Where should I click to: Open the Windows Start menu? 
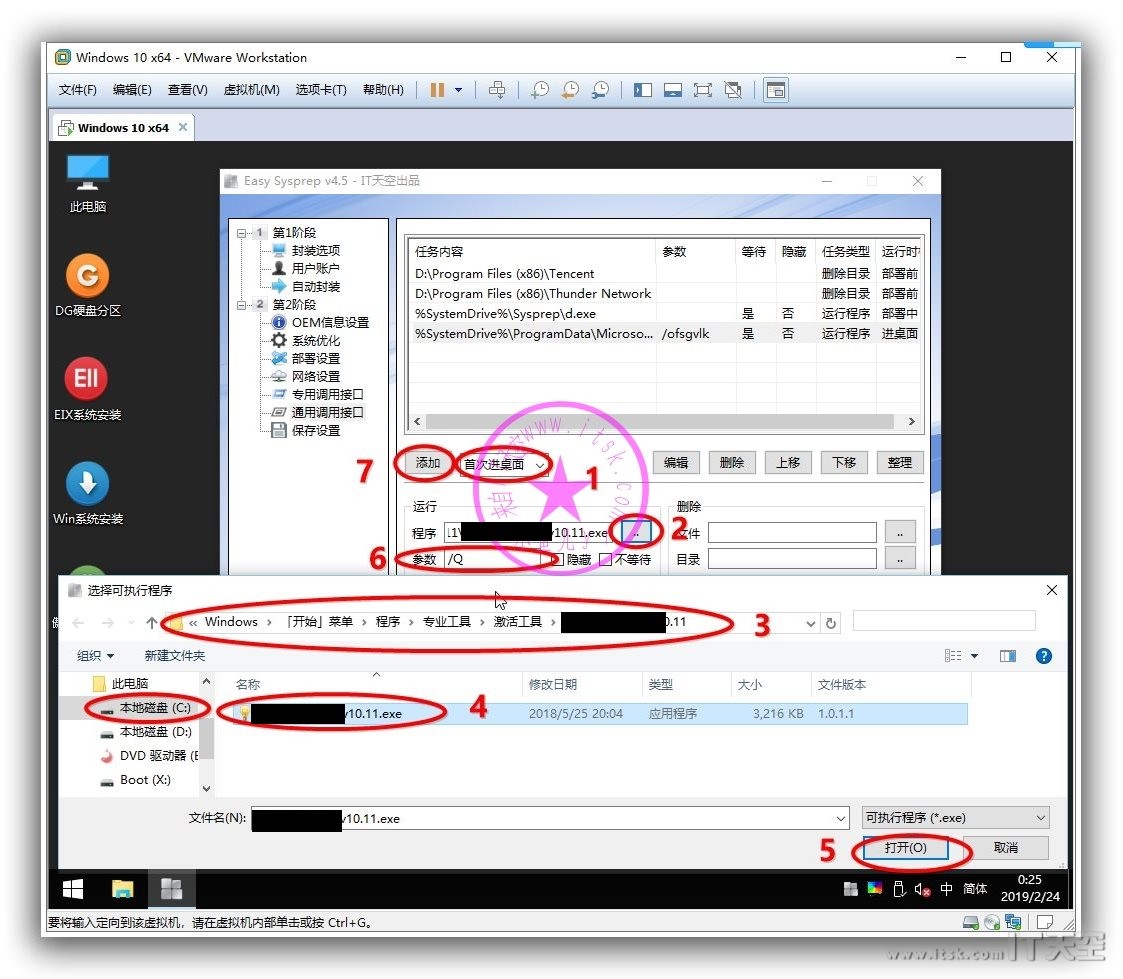pyautogui.click(x=73, y=889)
